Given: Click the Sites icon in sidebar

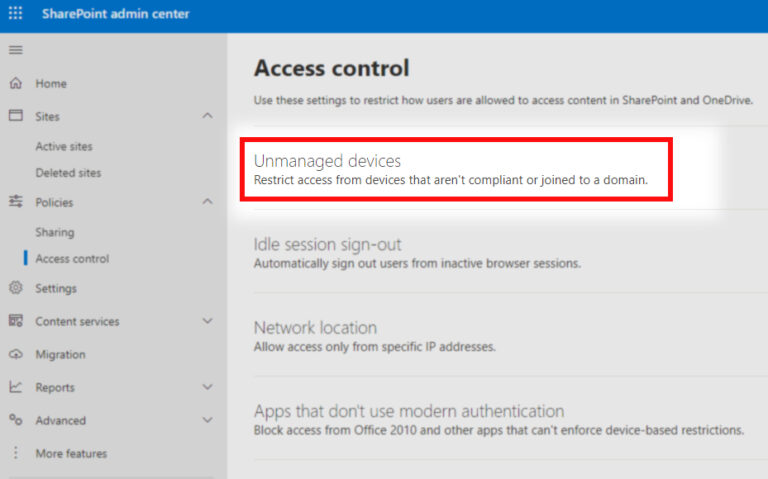Looking at the screenshot, I should pyautogui.click(x=15, y=116).
